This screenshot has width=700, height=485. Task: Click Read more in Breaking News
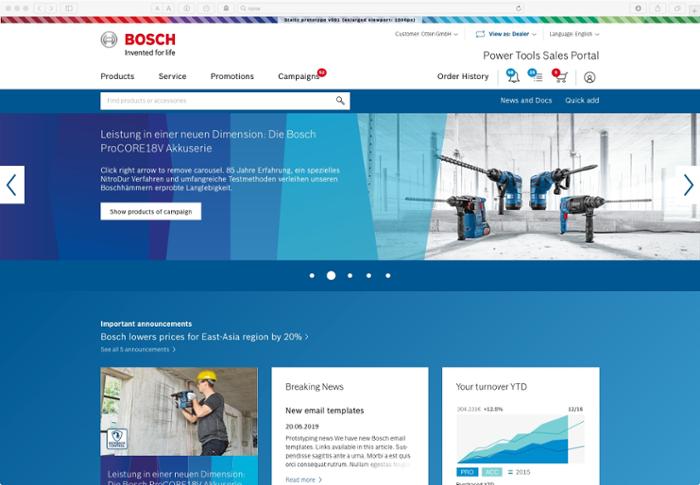pyautogui.click(x=304, y=480)
